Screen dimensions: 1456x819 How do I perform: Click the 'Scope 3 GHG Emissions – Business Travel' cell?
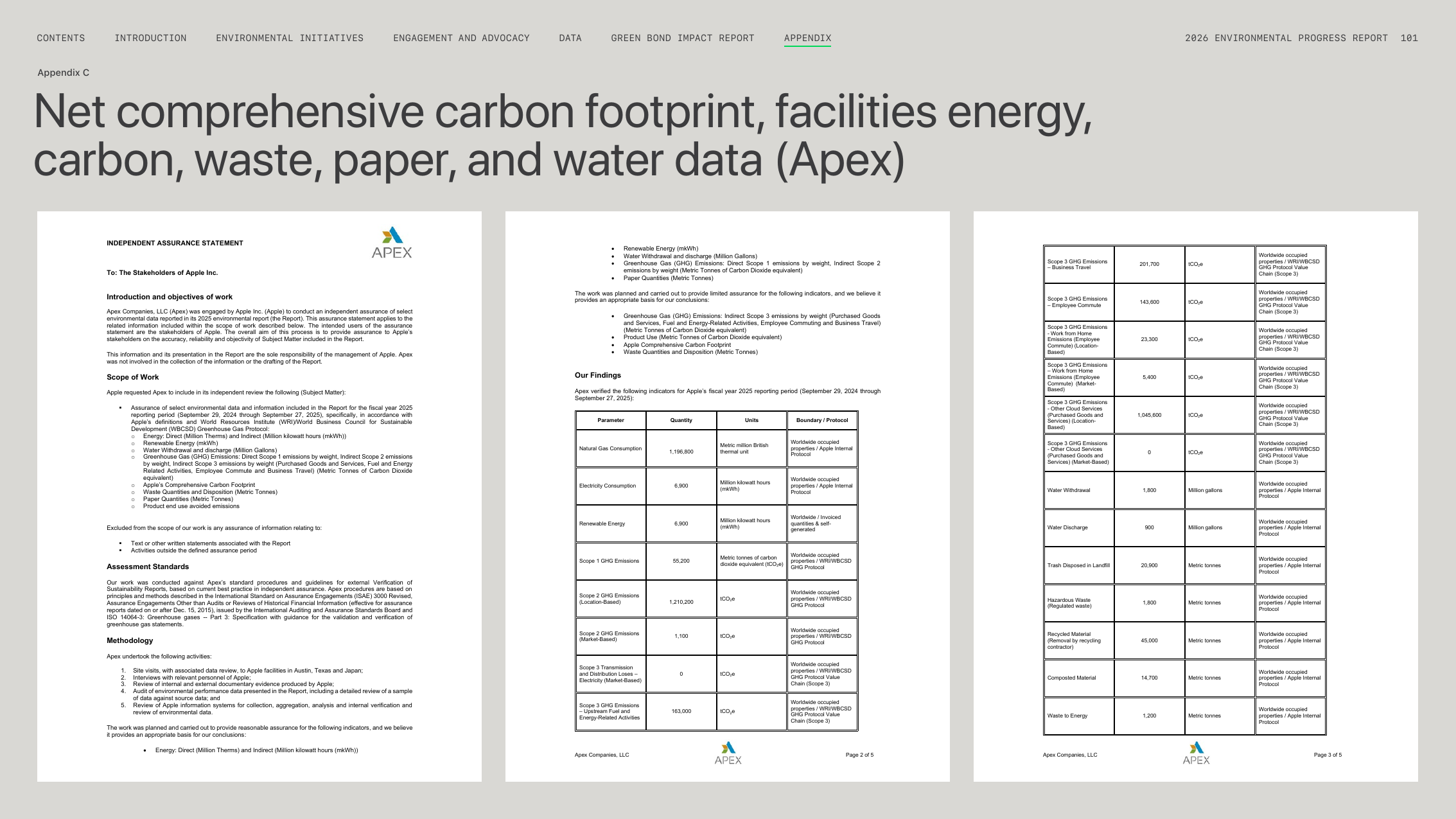(1079, 264)
